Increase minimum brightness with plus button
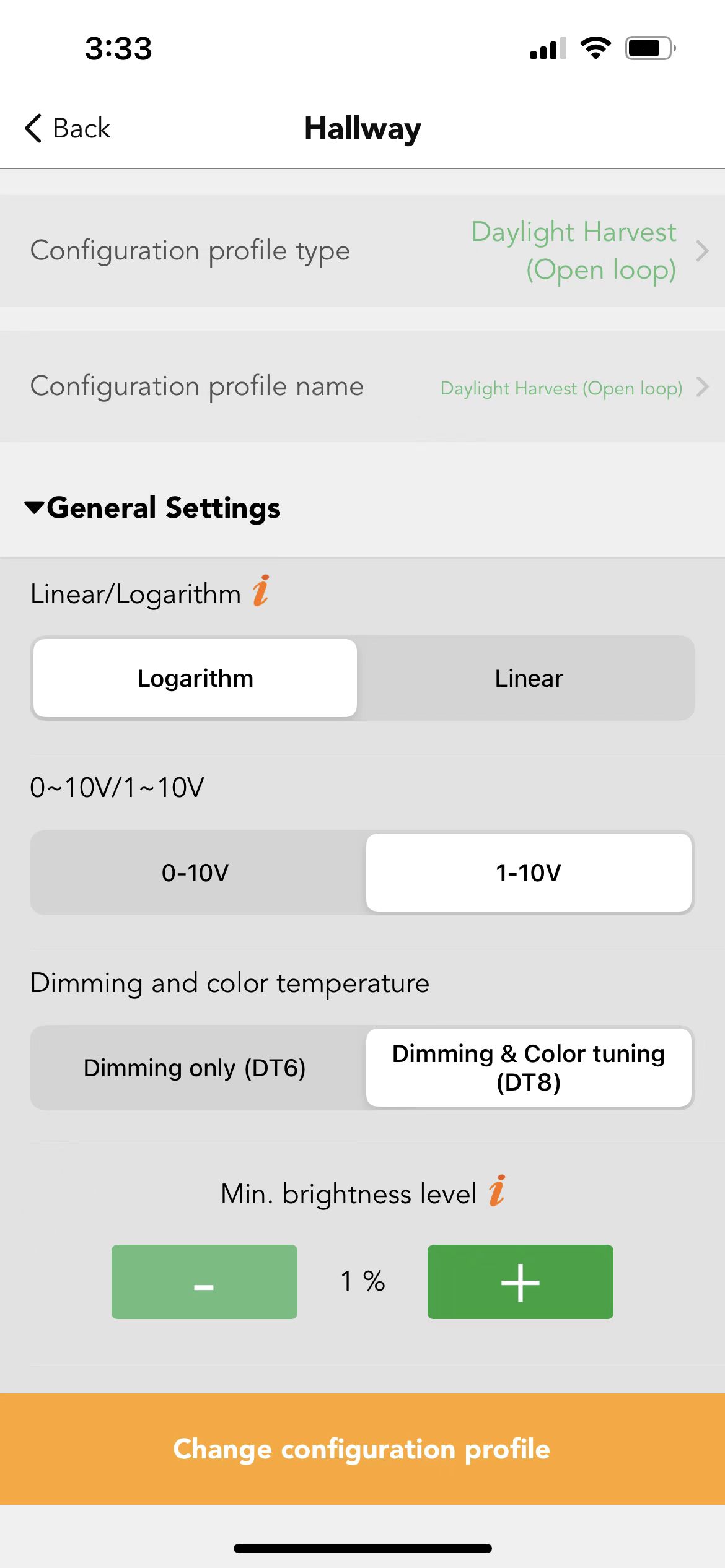This screenshot has width=725, height=1568. (x=521, y=1282)
